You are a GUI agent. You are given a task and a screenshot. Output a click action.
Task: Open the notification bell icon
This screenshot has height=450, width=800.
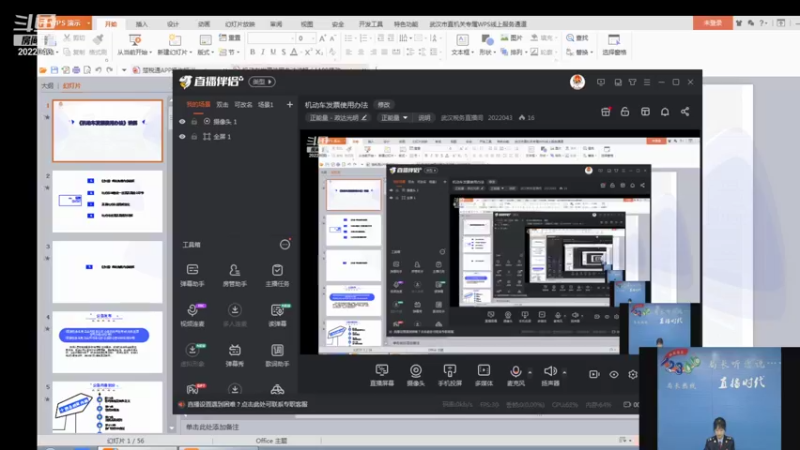(x=665, y=112)
